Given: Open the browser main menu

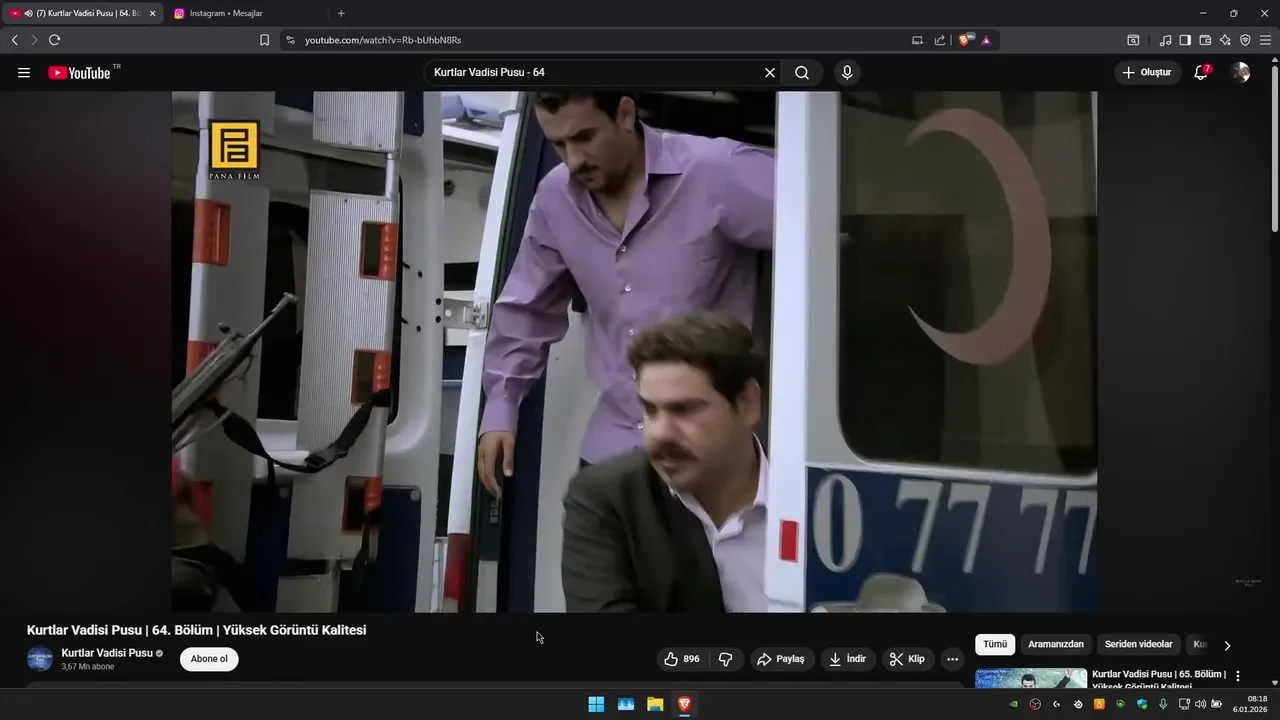Looking at the screenshot, I should pos(1265,40).
